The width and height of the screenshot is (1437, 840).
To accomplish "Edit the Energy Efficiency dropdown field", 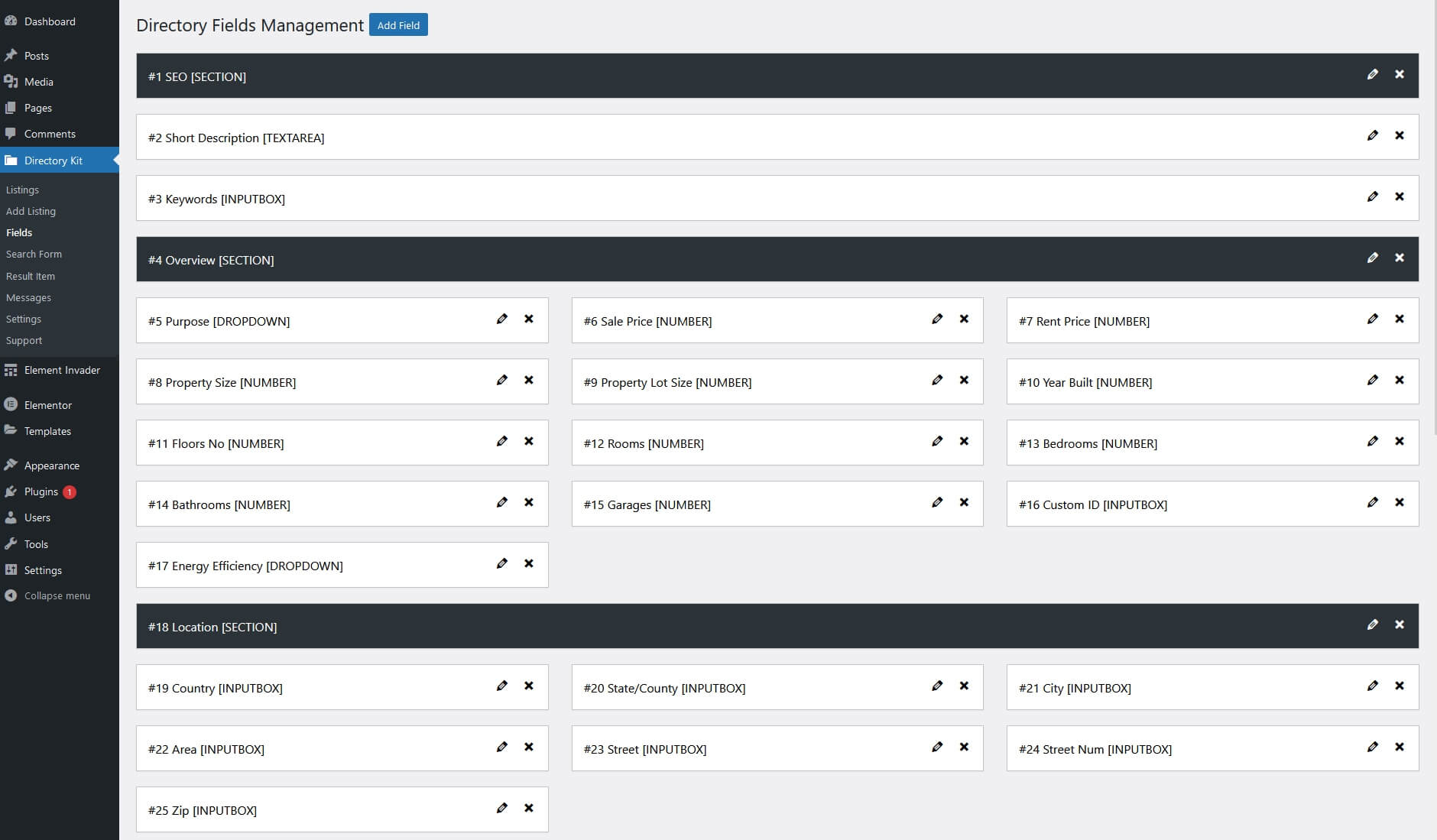I will coord(502,563).
